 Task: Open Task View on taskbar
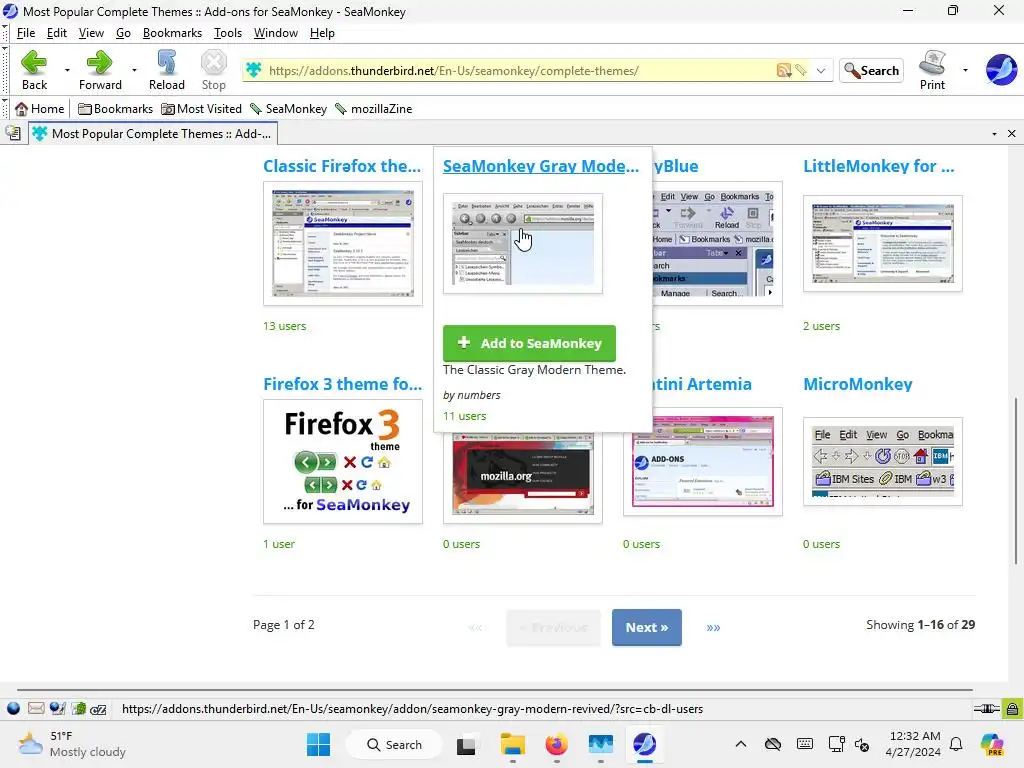click(x=466, y=745)
